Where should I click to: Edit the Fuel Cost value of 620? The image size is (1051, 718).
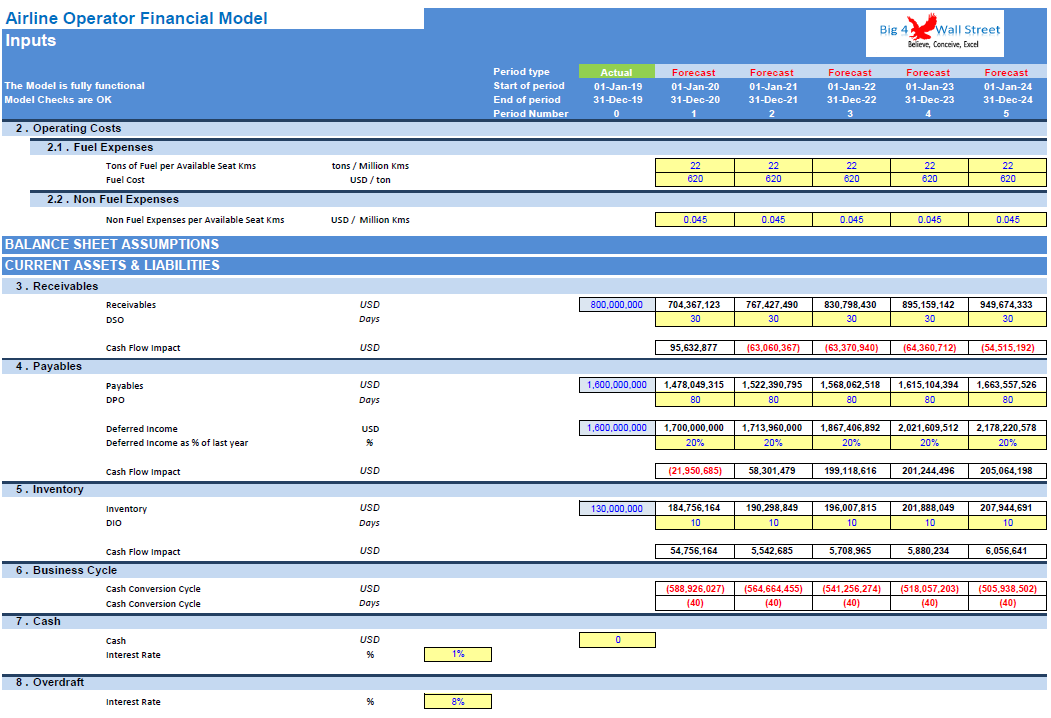click(694, 181)
